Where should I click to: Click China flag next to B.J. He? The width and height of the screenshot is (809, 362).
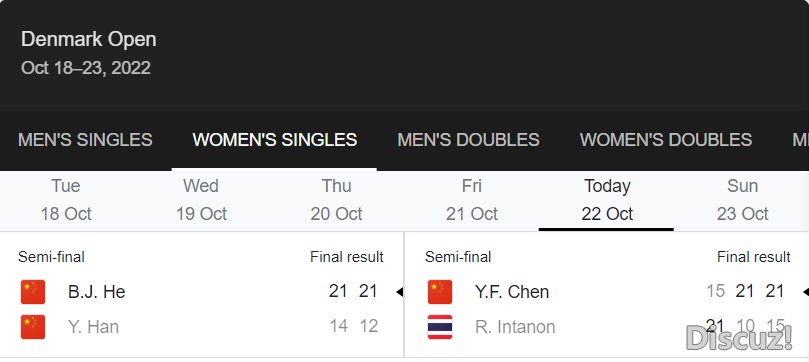(33, 292)
